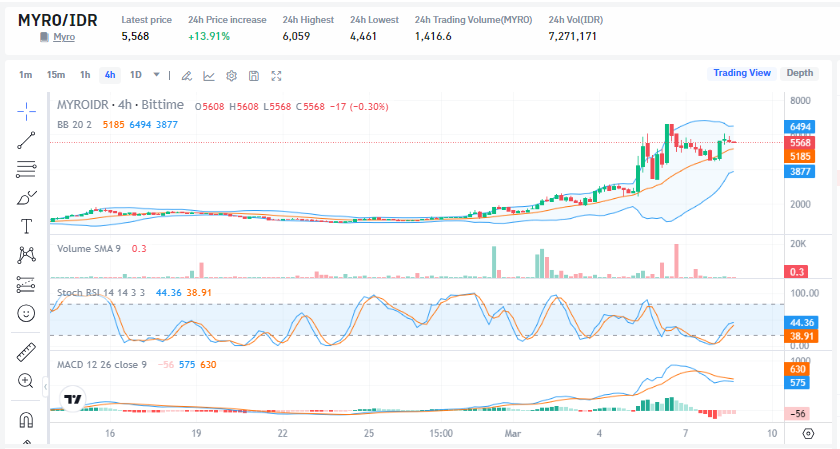The height and width of the screenshot is (449, 840).
Task: Click the pencil drawing toolbar icon
Action: 186,76
